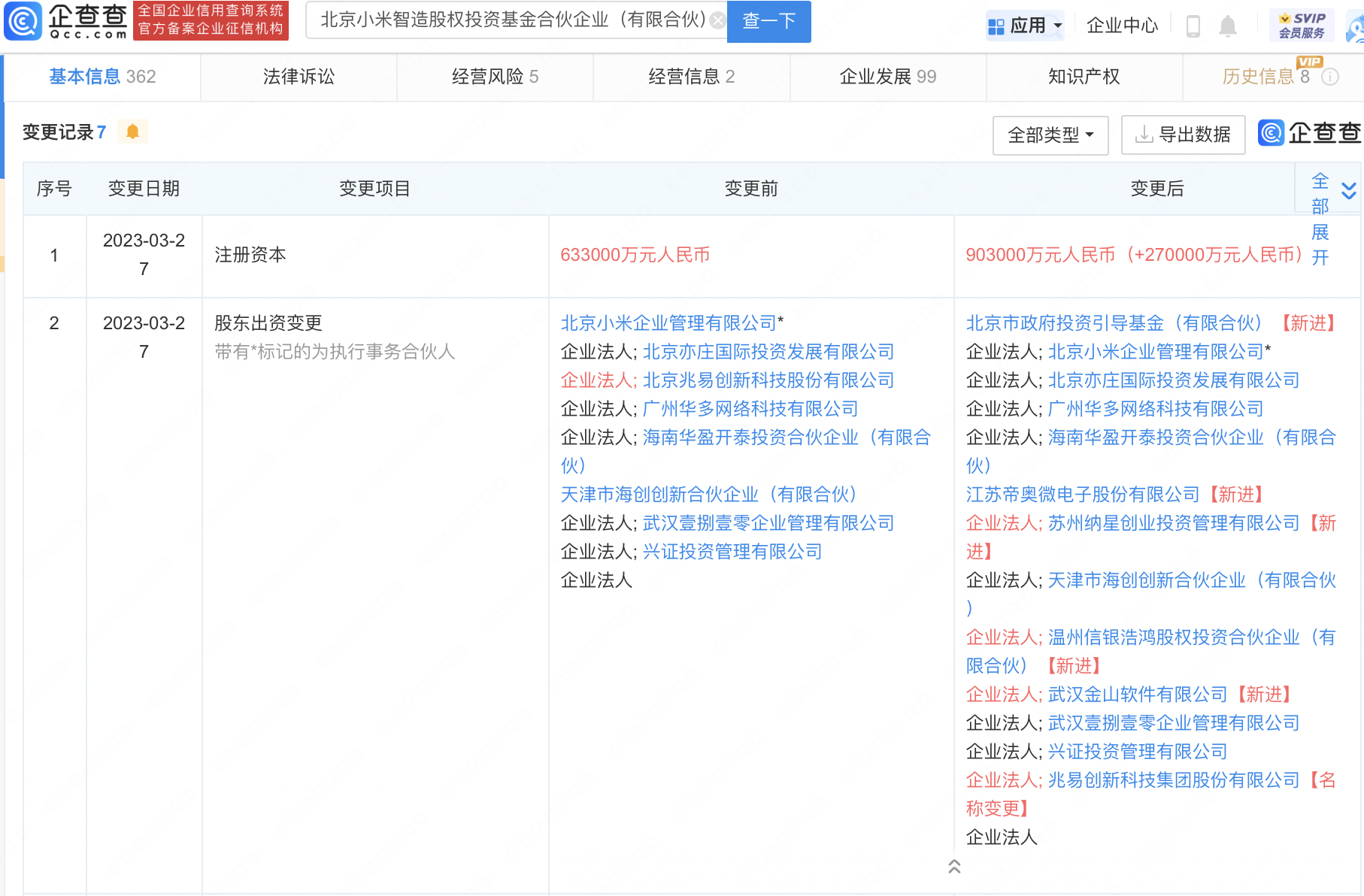Click the 变更项目 column header

[374, 189]
